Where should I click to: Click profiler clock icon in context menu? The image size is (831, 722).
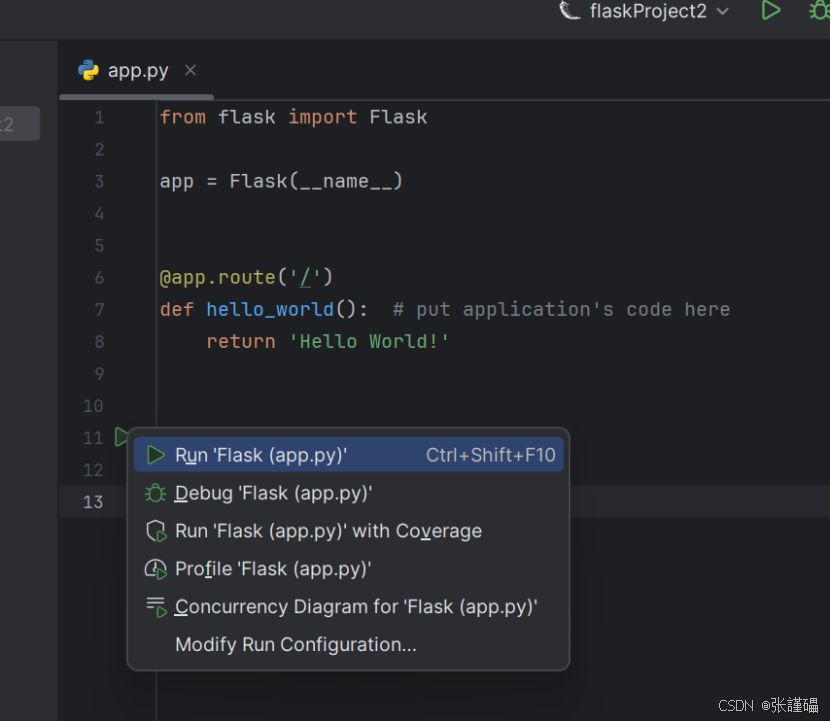(x=156, y=569)
